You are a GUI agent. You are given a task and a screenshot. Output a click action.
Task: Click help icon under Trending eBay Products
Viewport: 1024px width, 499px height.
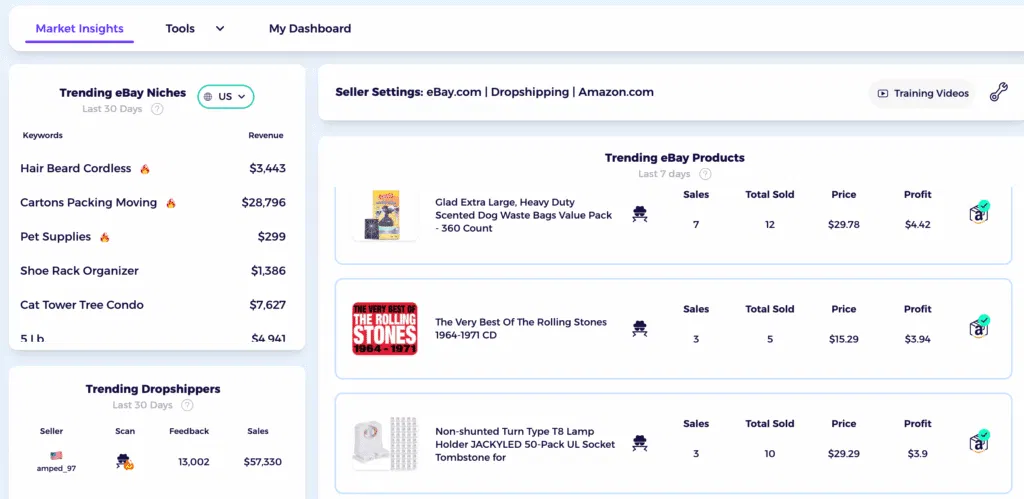[x=705, y=174]
